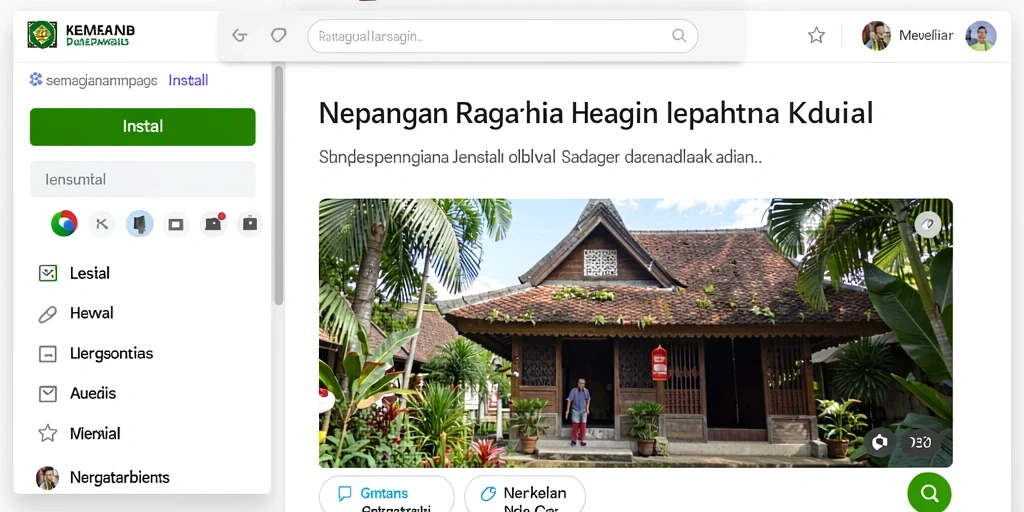The image size is (1024, 512).
Task: Select the highlighted blue phone icon
Action: tap(139, 224)
